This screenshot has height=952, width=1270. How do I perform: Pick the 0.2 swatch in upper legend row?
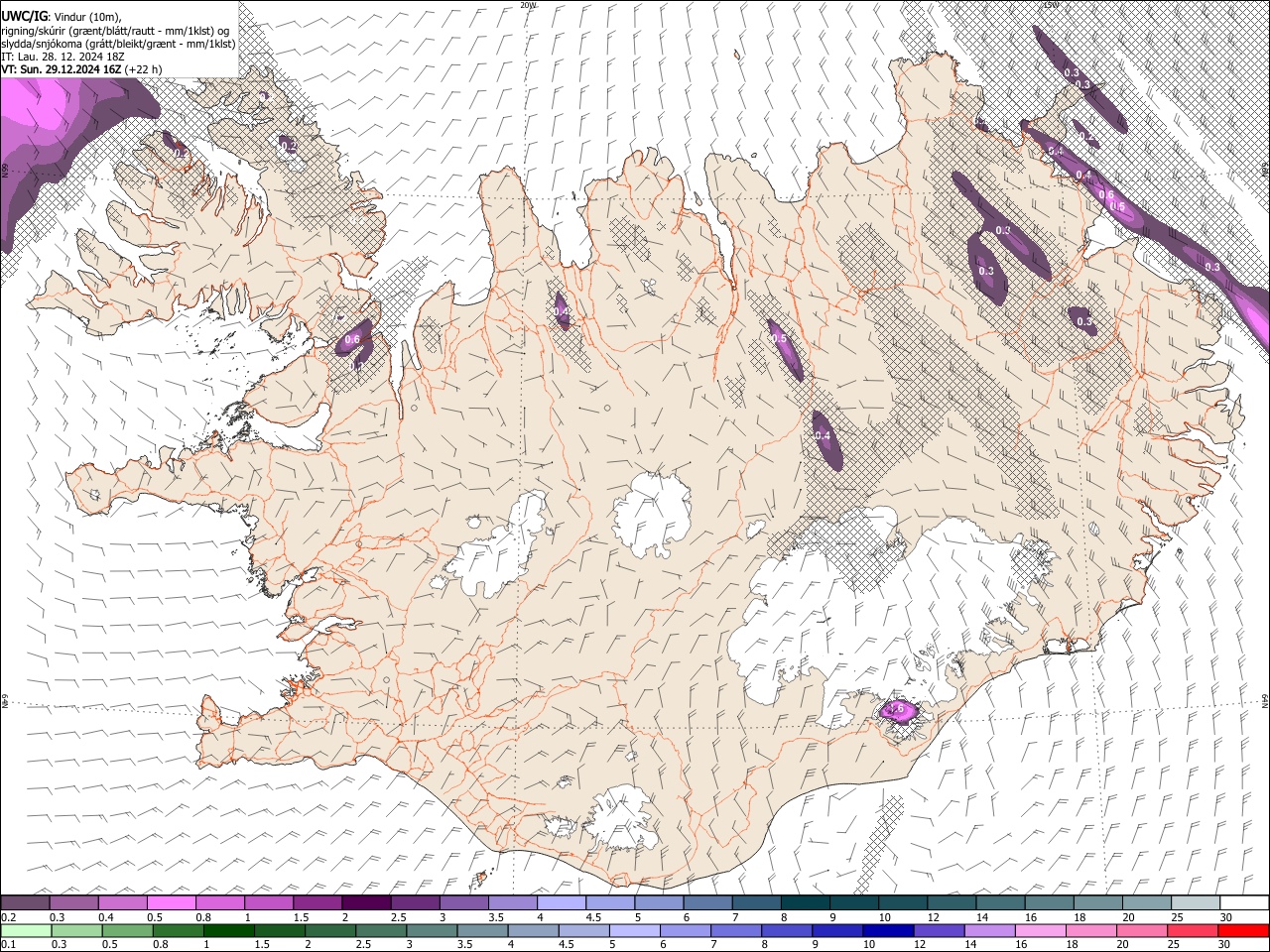coord(25,902)
